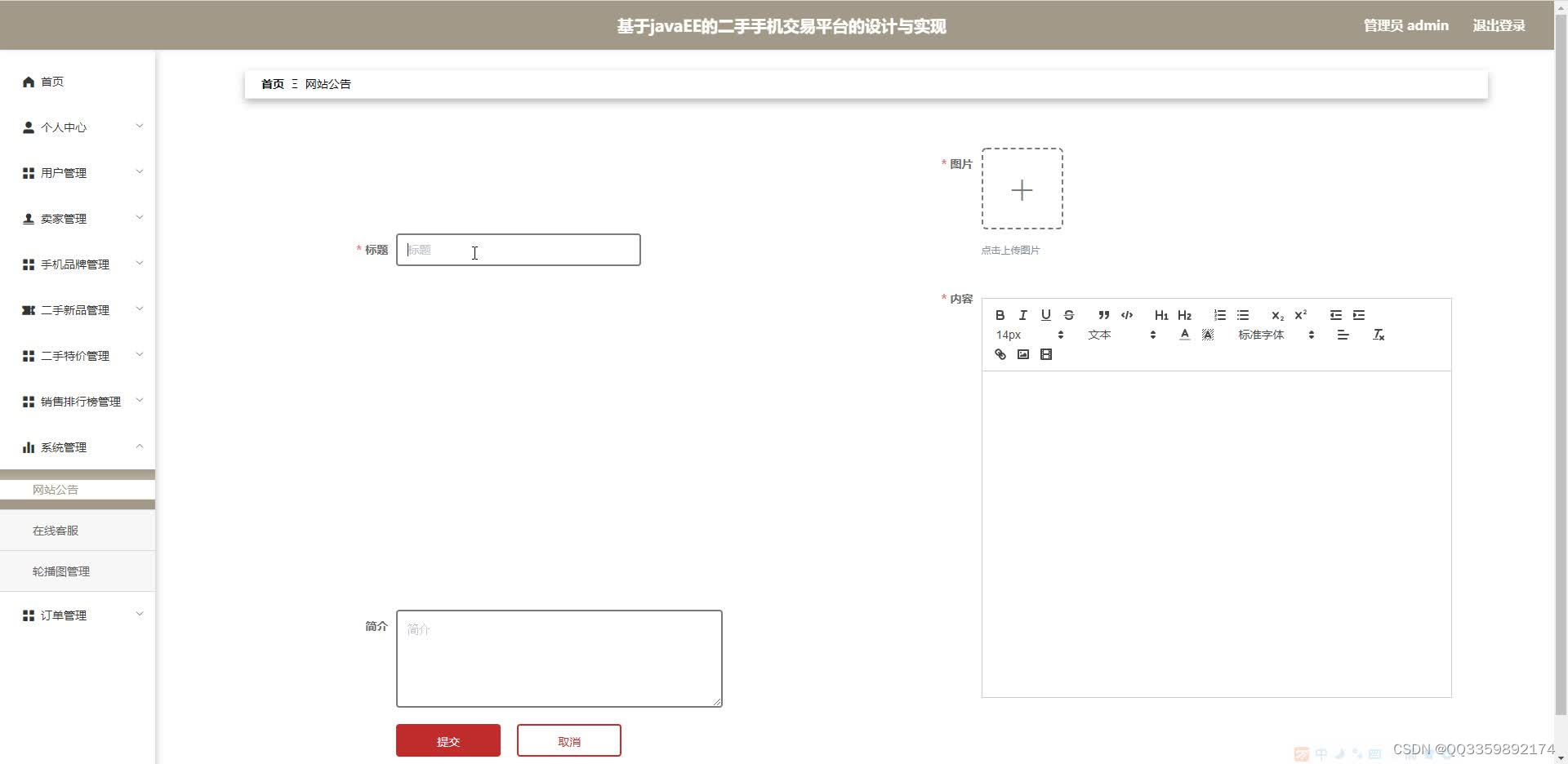Apply superscript formatting
The width and height of the screenshot is (1568, 764).
[x=1300, y=315]
